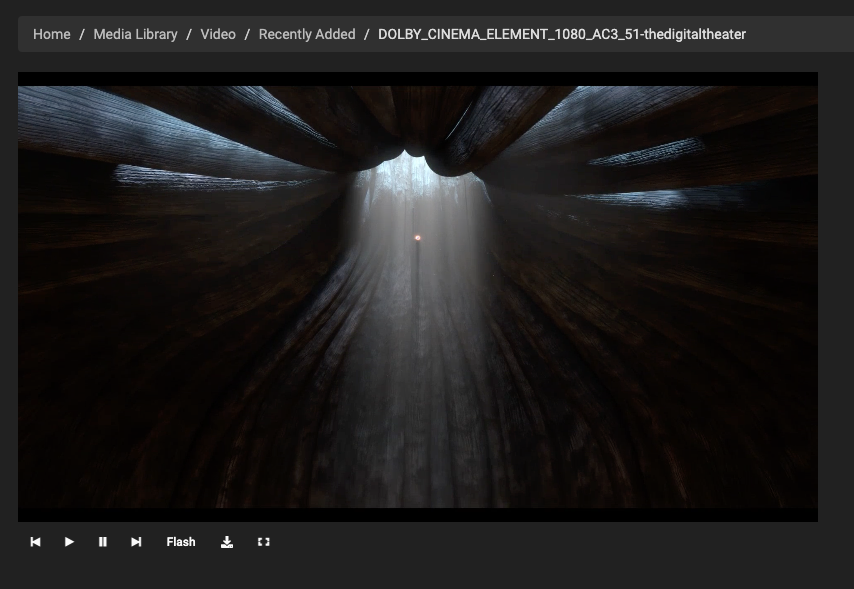Open the Media Library breadcrumb
The height and width of the screenshot is (589, 854).
click(x=135, y=34)
